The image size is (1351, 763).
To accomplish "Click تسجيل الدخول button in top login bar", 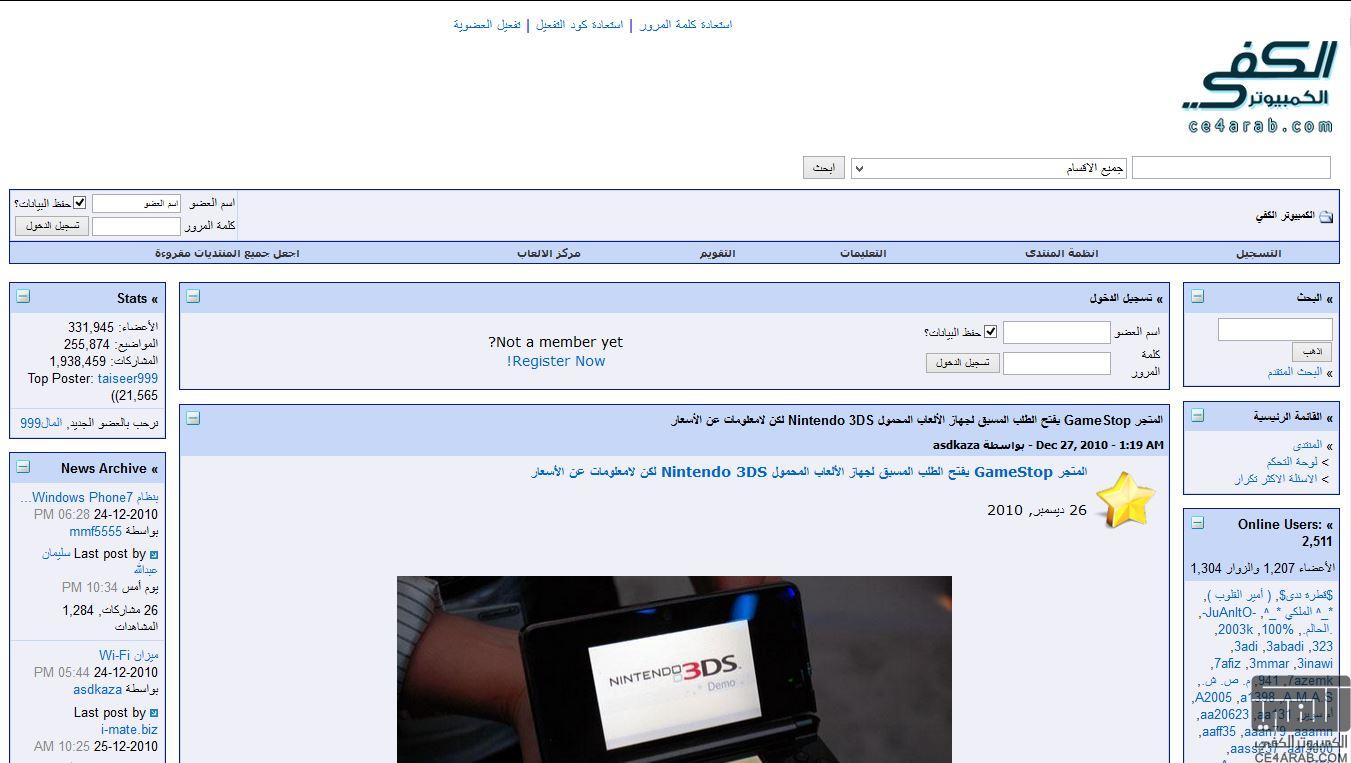I will tap(52, 226).
